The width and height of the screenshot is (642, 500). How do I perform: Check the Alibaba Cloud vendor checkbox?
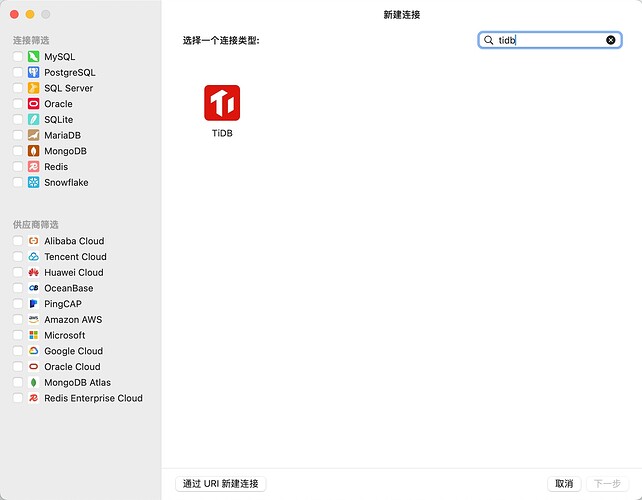18,241
